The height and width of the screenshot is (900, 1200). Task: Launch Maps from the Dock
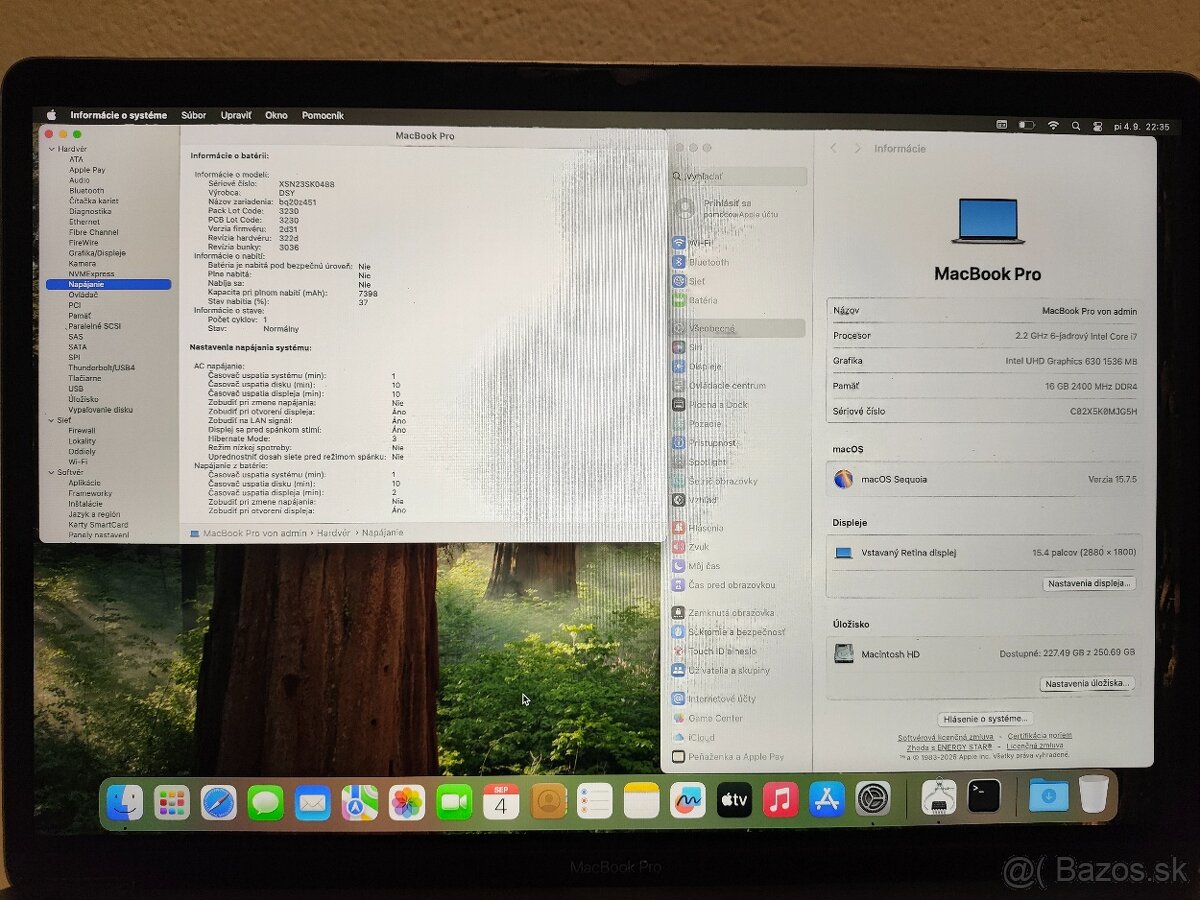click(360, 802)
